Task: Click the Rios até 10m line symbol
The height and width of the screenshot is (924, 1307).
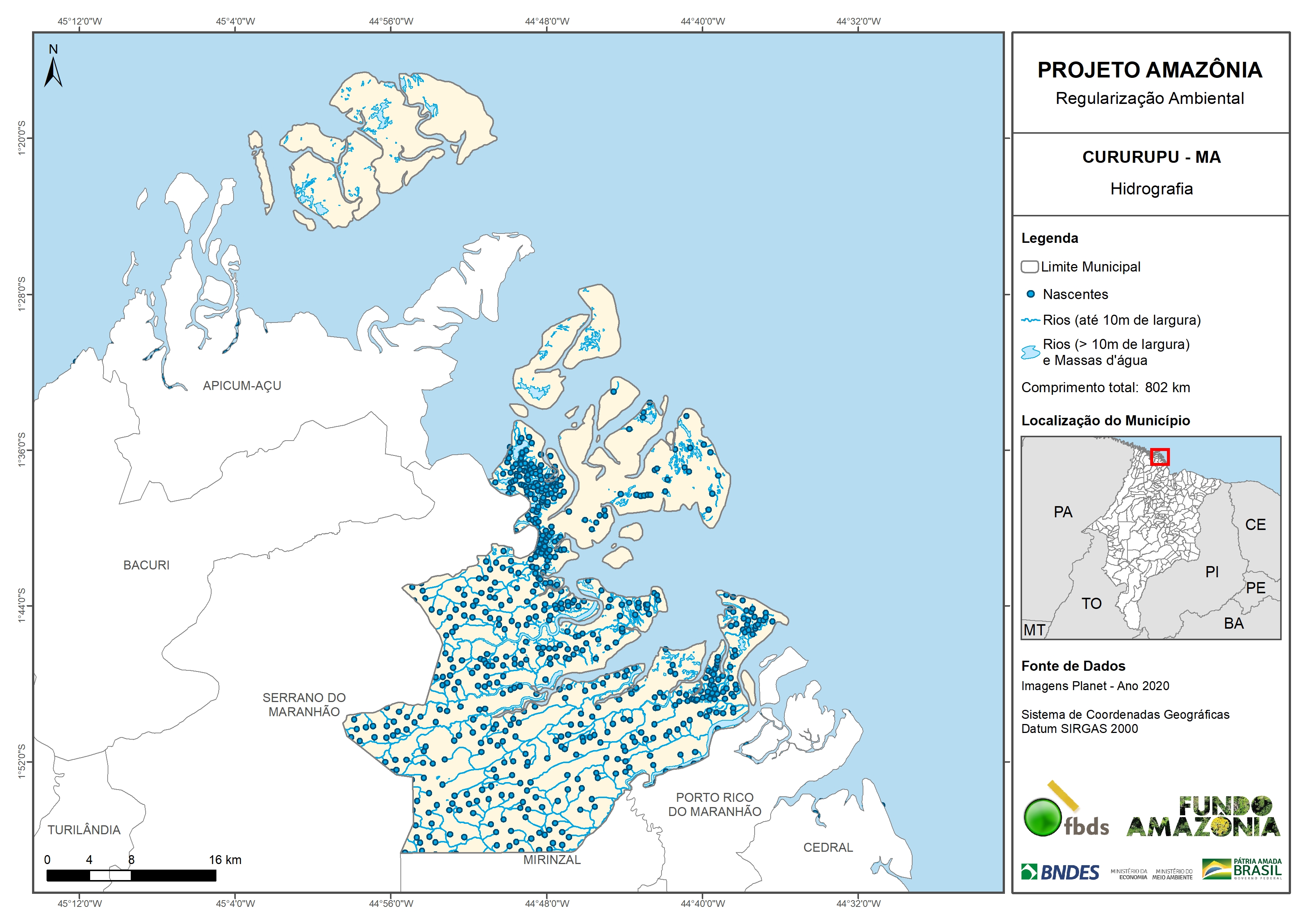Action: click(x=1030, y=321)
